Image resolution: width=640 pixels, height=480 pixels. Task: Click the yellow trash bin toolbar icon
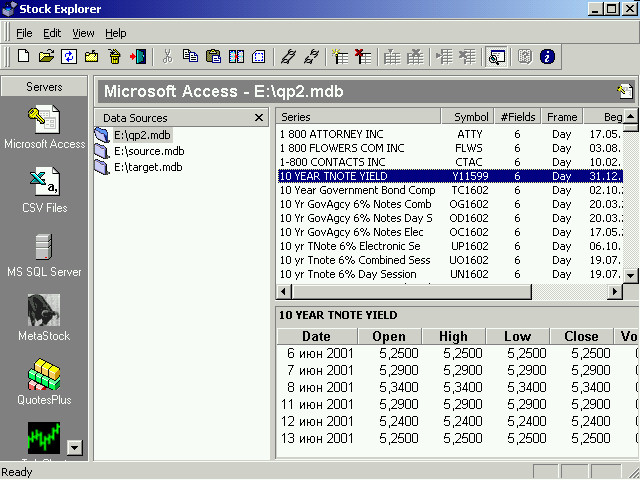point(115,56)
